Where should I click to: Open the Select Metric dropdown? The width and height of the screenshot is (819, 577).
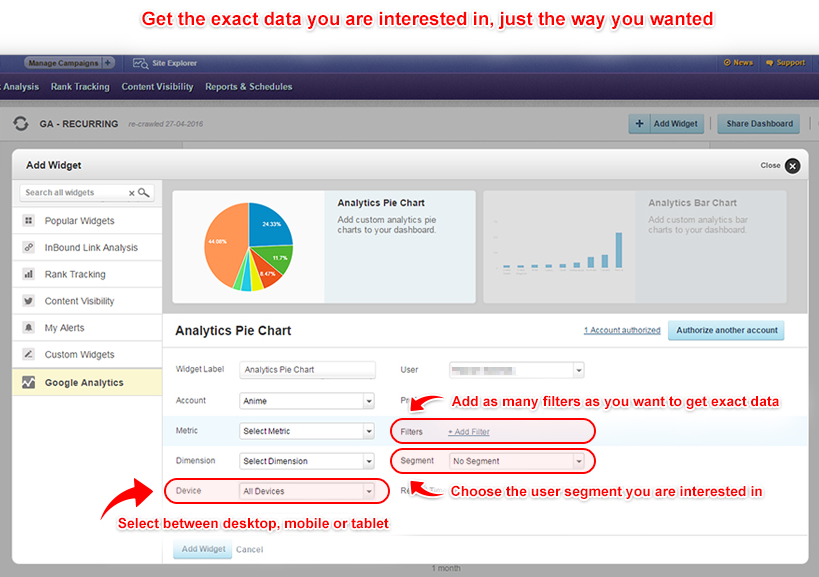click(307, 431)
